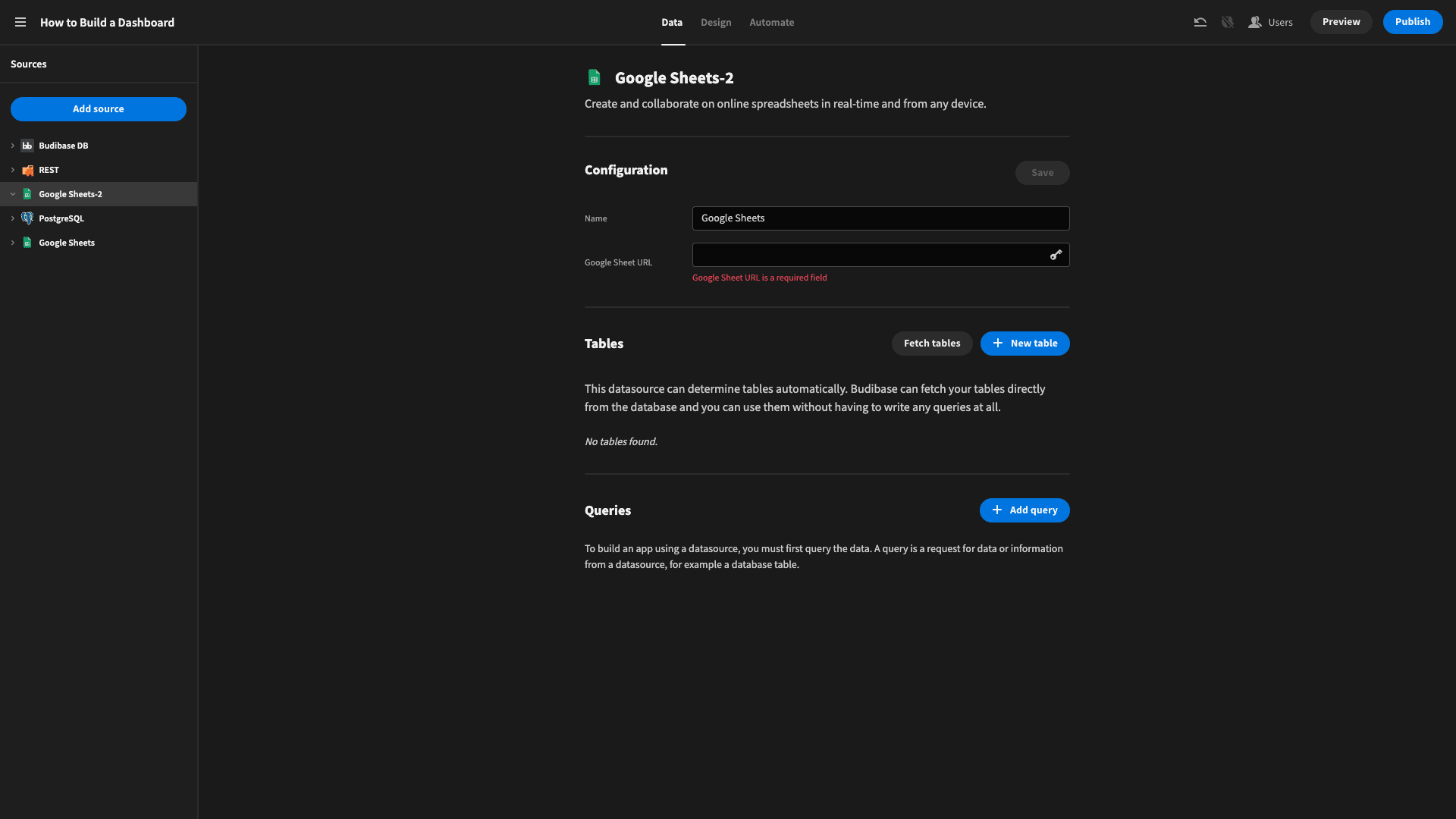Screen dimensions: 1456x819
Task: Switch to the Data tab
Action: (x=672, y=23)
